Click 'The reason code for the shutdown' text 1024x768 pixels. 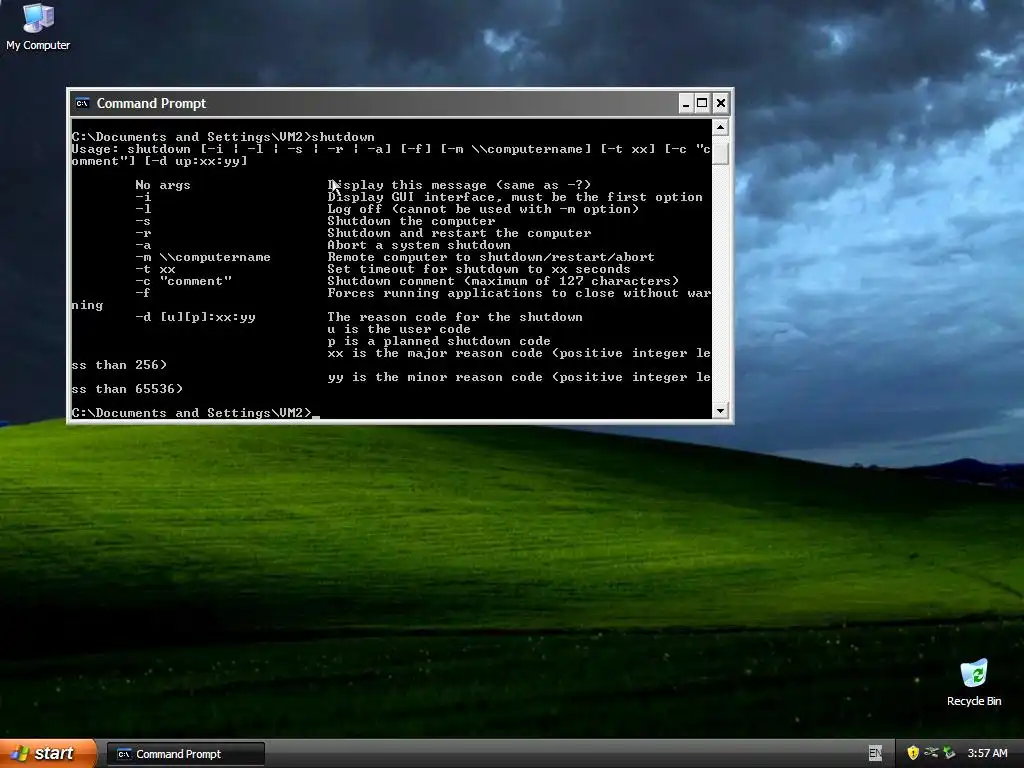[x=455, y=317]
